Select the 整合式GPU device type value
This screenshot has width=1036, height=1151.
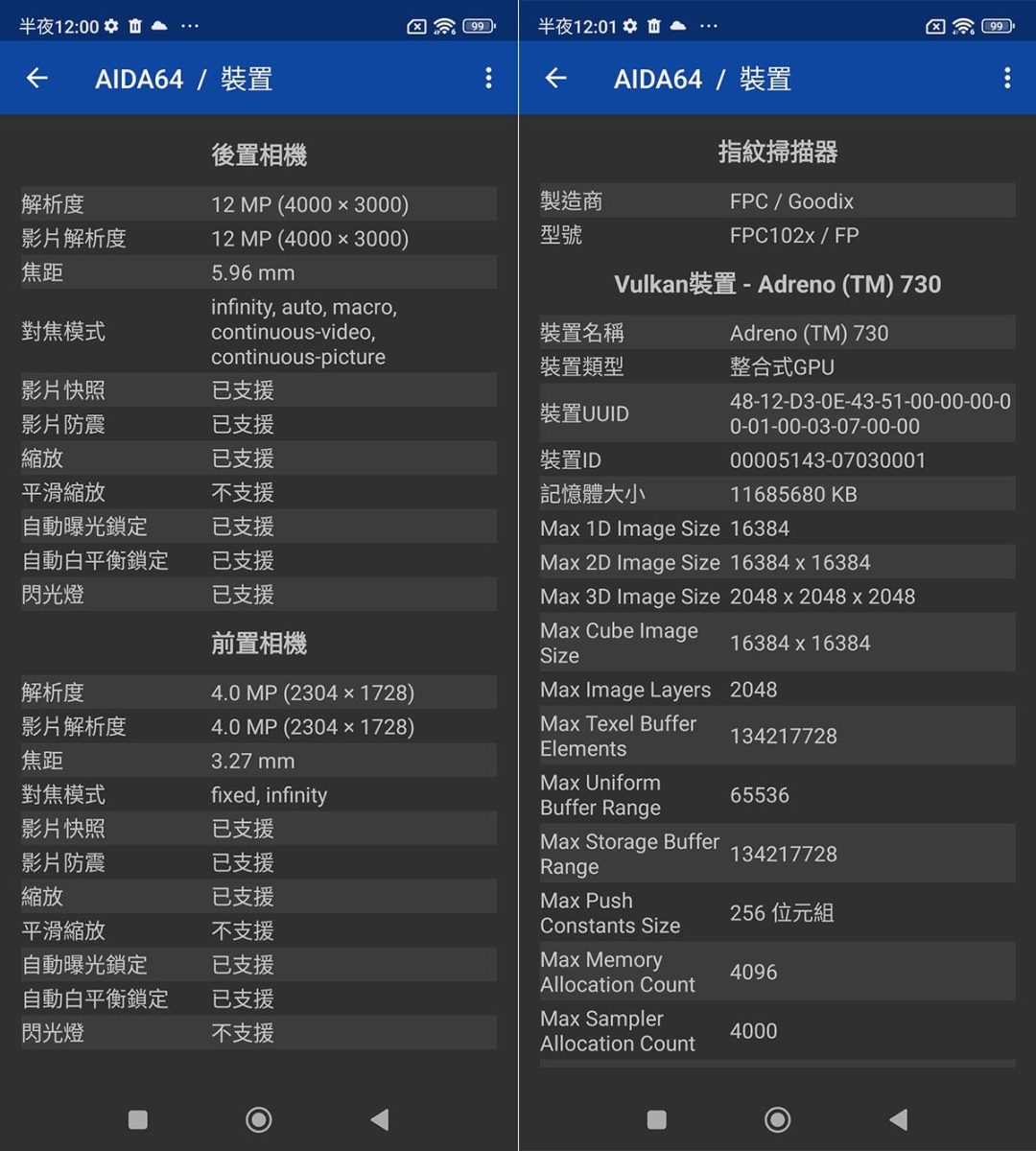[x=782, y=366]
